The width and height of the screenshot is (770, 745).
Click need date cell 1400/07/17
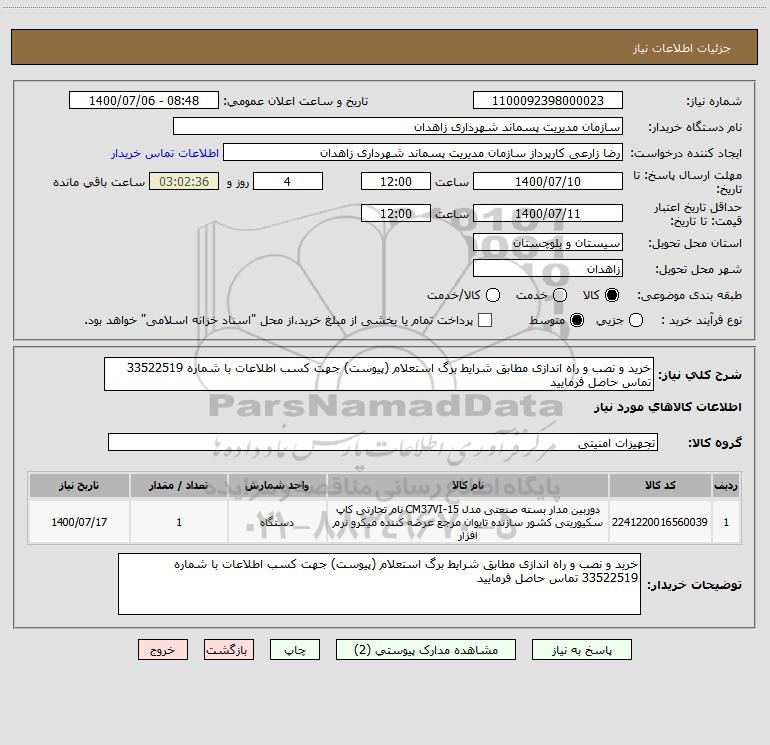point(79,522)
